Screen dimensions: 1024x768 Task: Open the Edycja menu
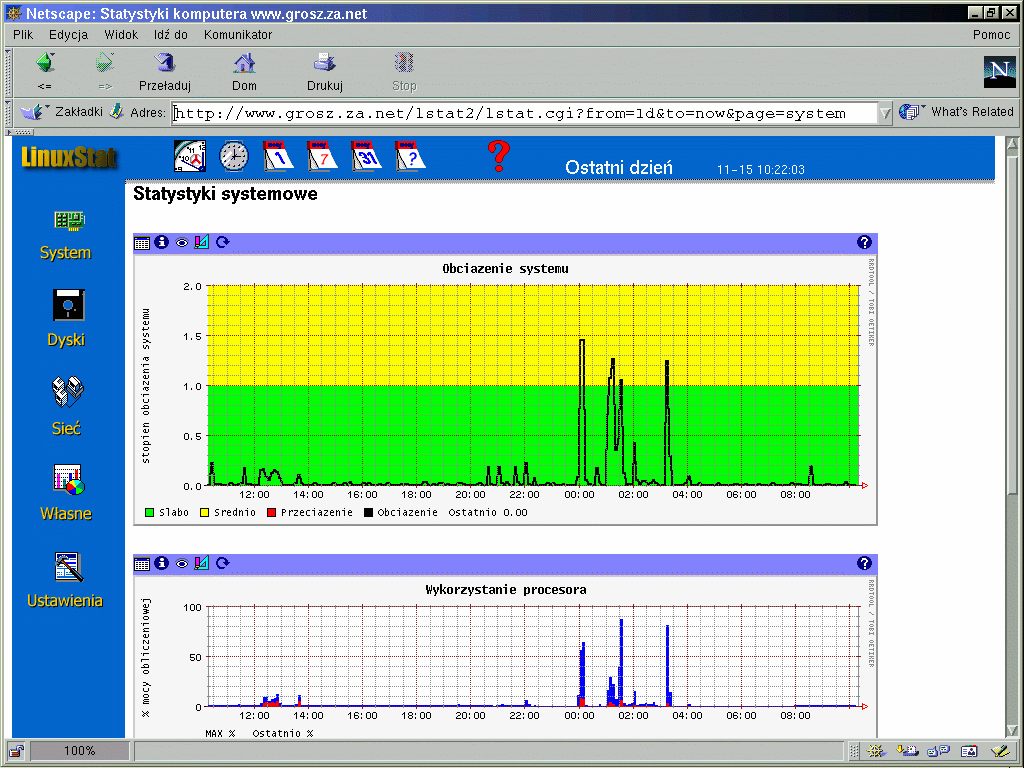pyautogui.click(x=68, y=34)
